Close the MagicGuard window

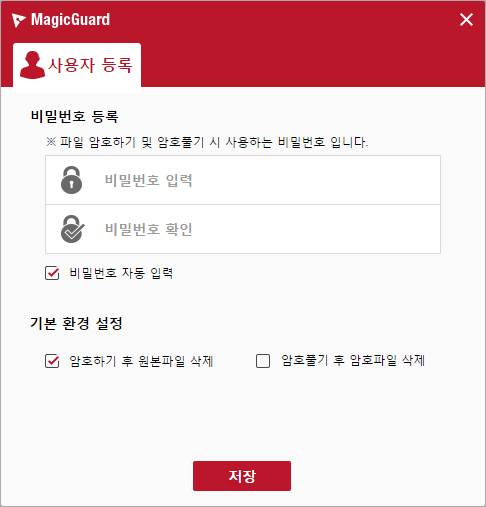coord(466,19)
